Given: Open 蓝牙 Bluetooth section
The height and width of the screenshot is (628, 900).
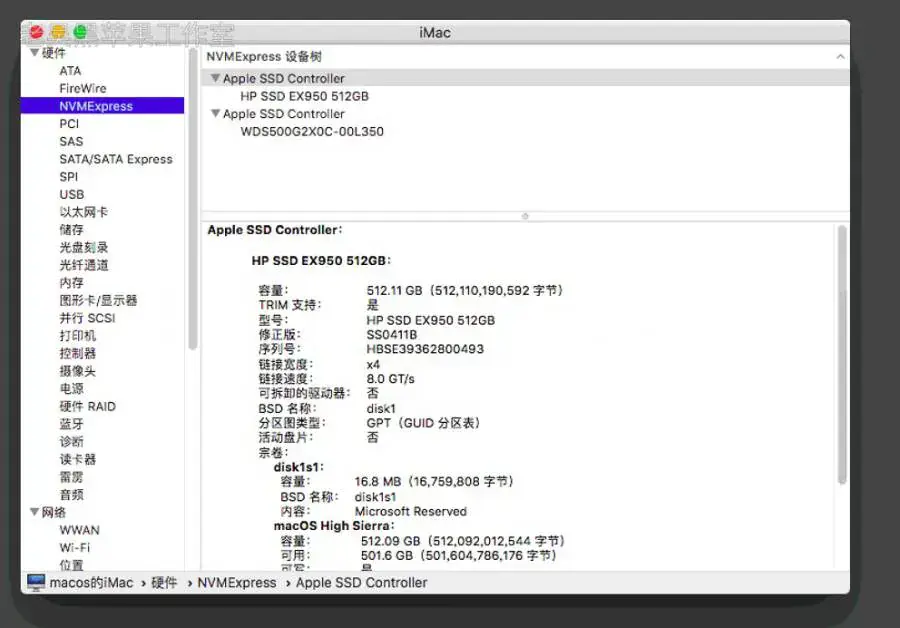Looking at the screenshot, I should click(71, 424).
